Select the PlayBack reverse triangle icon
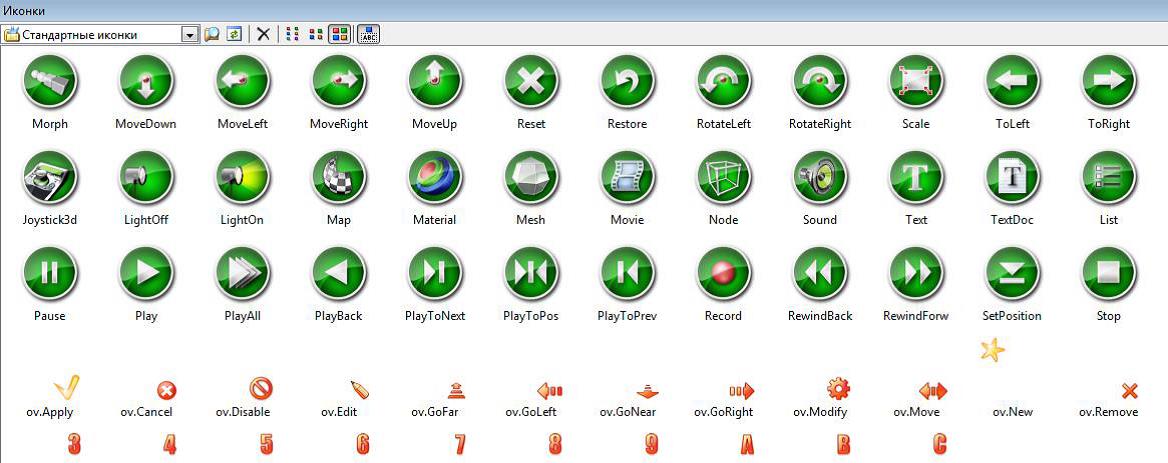Image resolution: width=1168 pixels, height=463 pixels. (x=339, y=274)
